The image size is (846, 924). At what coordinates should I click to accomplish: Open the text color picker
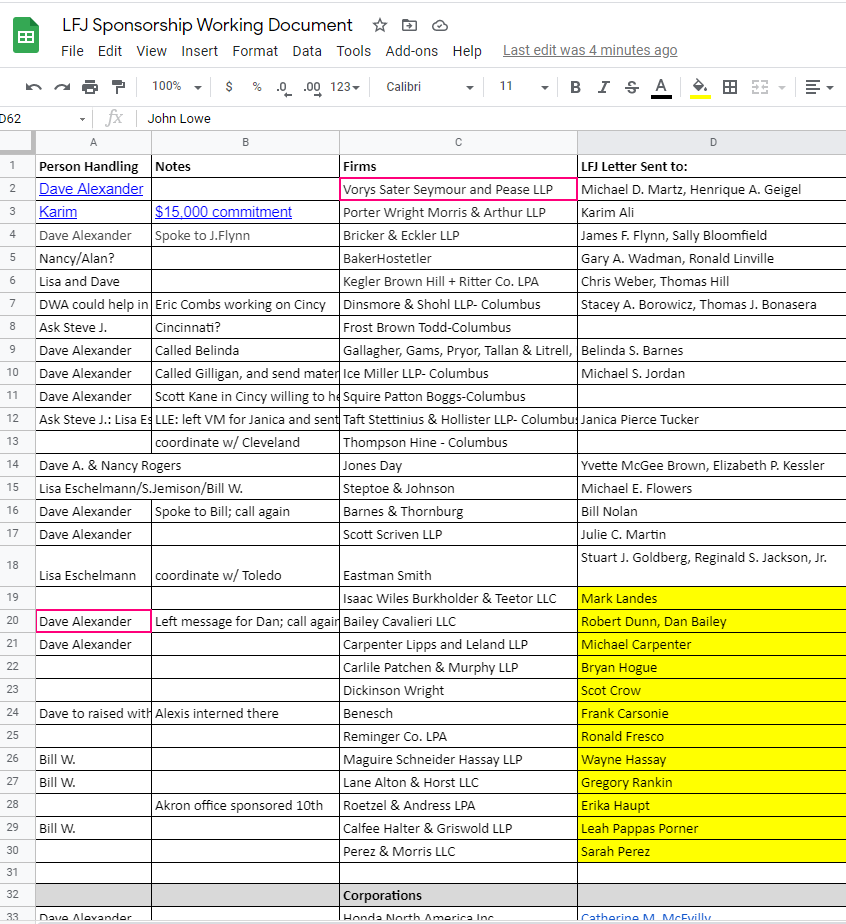[661, 88]
